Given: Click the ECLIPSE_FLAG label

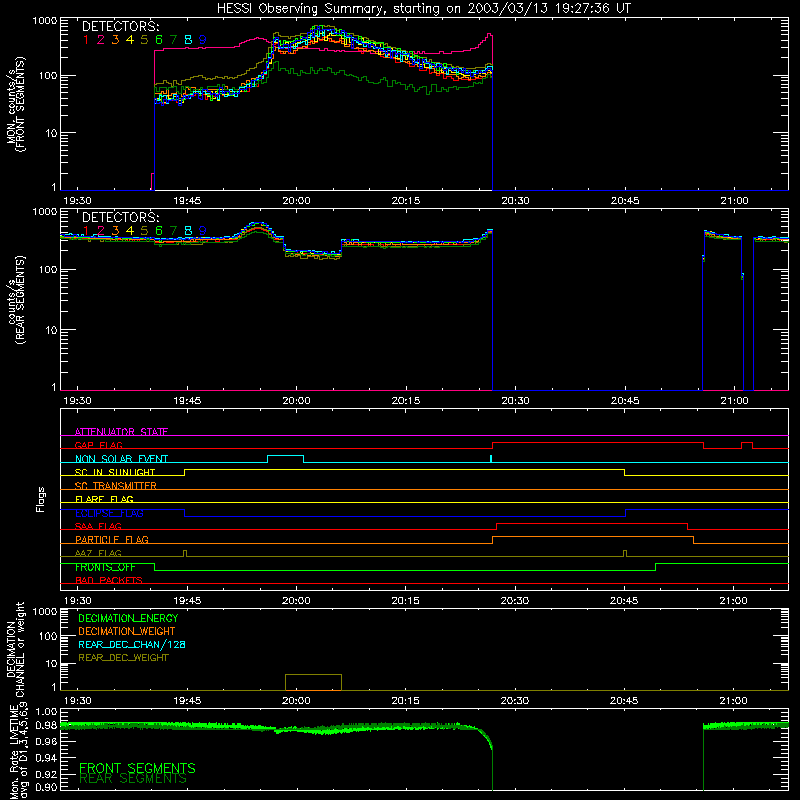Looking at the screenshot, I should tap(109, 513).
